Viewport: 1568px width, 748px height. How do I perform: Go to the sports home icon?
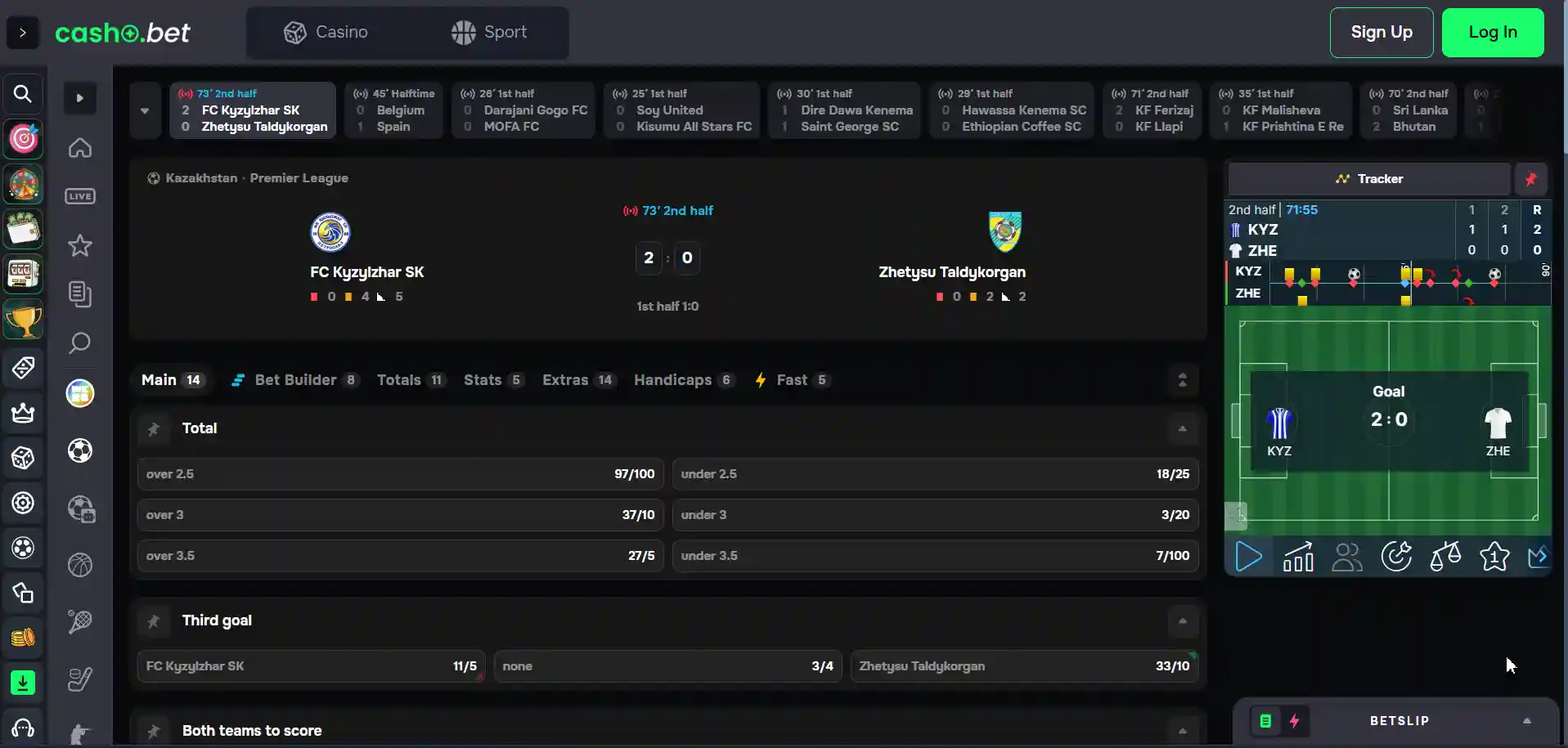(x=80, y=148)
